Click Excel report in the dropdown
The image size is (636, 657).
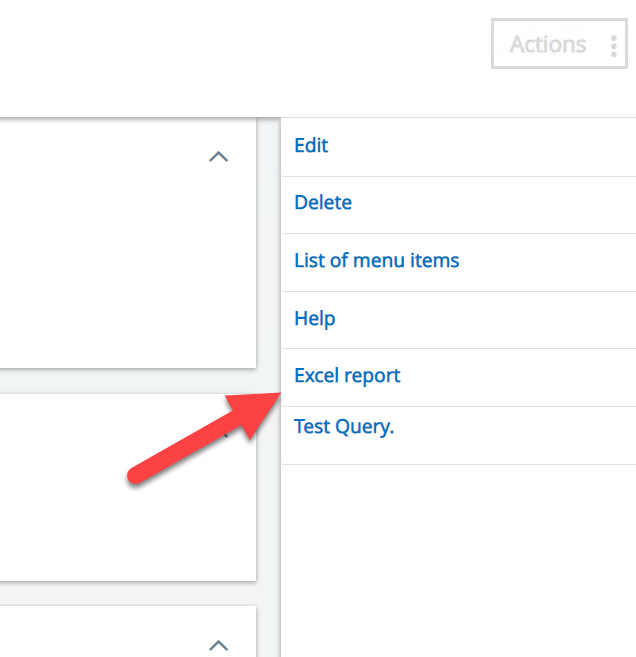click(459, 377)
